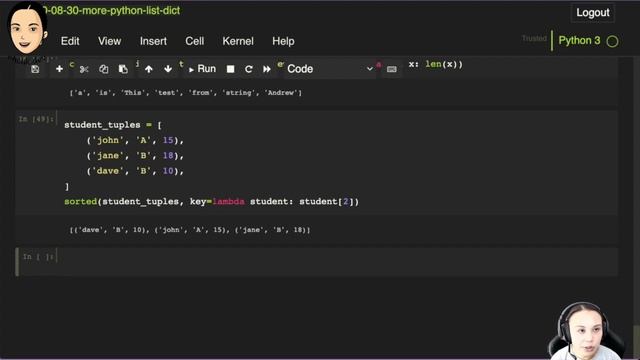This screenshot has height=360, width=640.
Task: Run the current cell
Action: pyautogui.click(x=202, y=69)
